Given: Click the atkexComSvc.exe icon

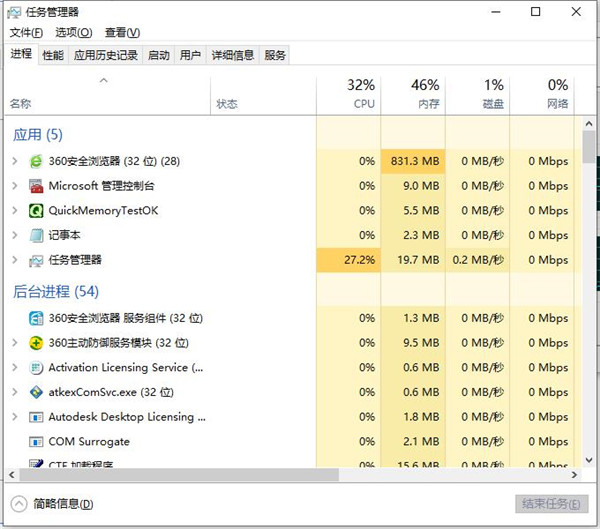Looking at the screenshot, I should (36, 392).
